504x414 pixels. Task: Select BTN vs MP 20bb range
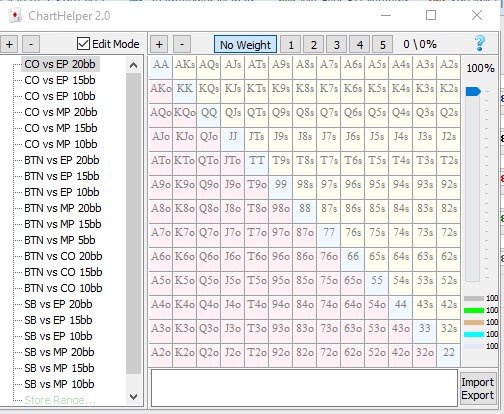point(63,208)
